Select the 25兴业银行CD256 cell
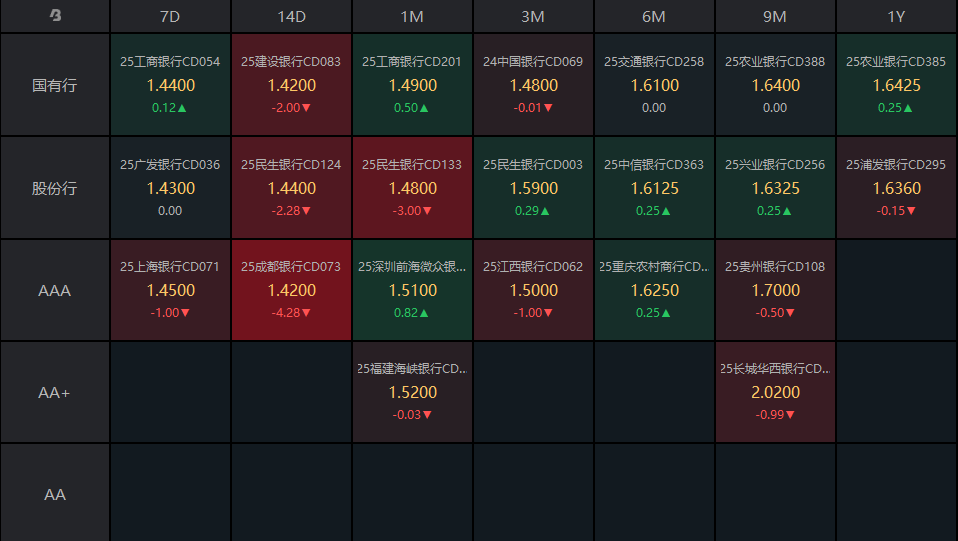 coord(775,188)
